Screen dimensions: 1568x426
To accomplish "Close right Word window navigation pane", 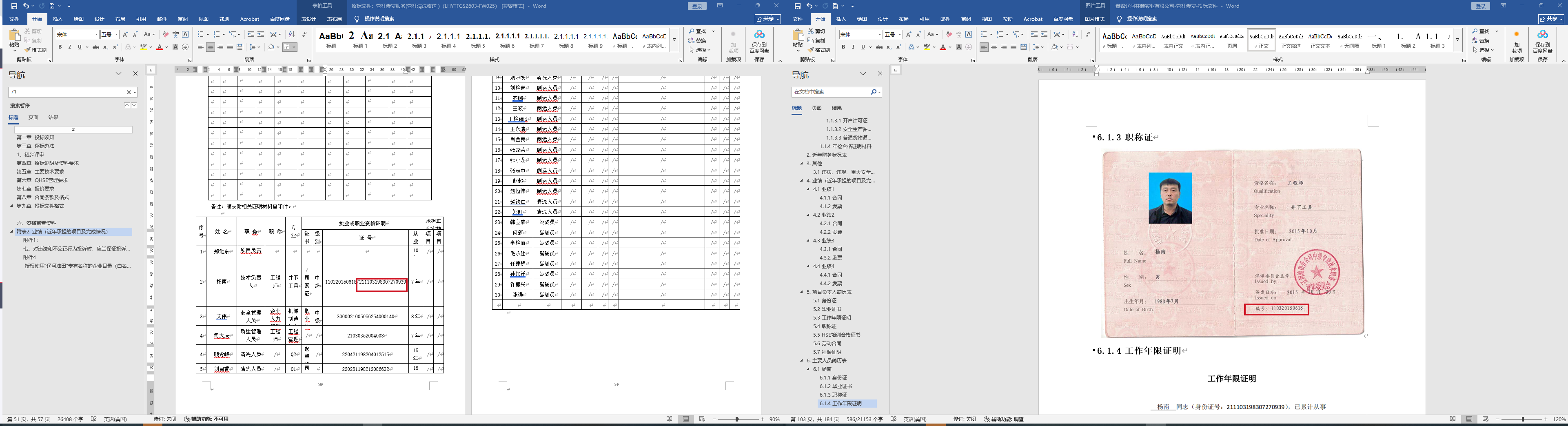I will (880, 73).
